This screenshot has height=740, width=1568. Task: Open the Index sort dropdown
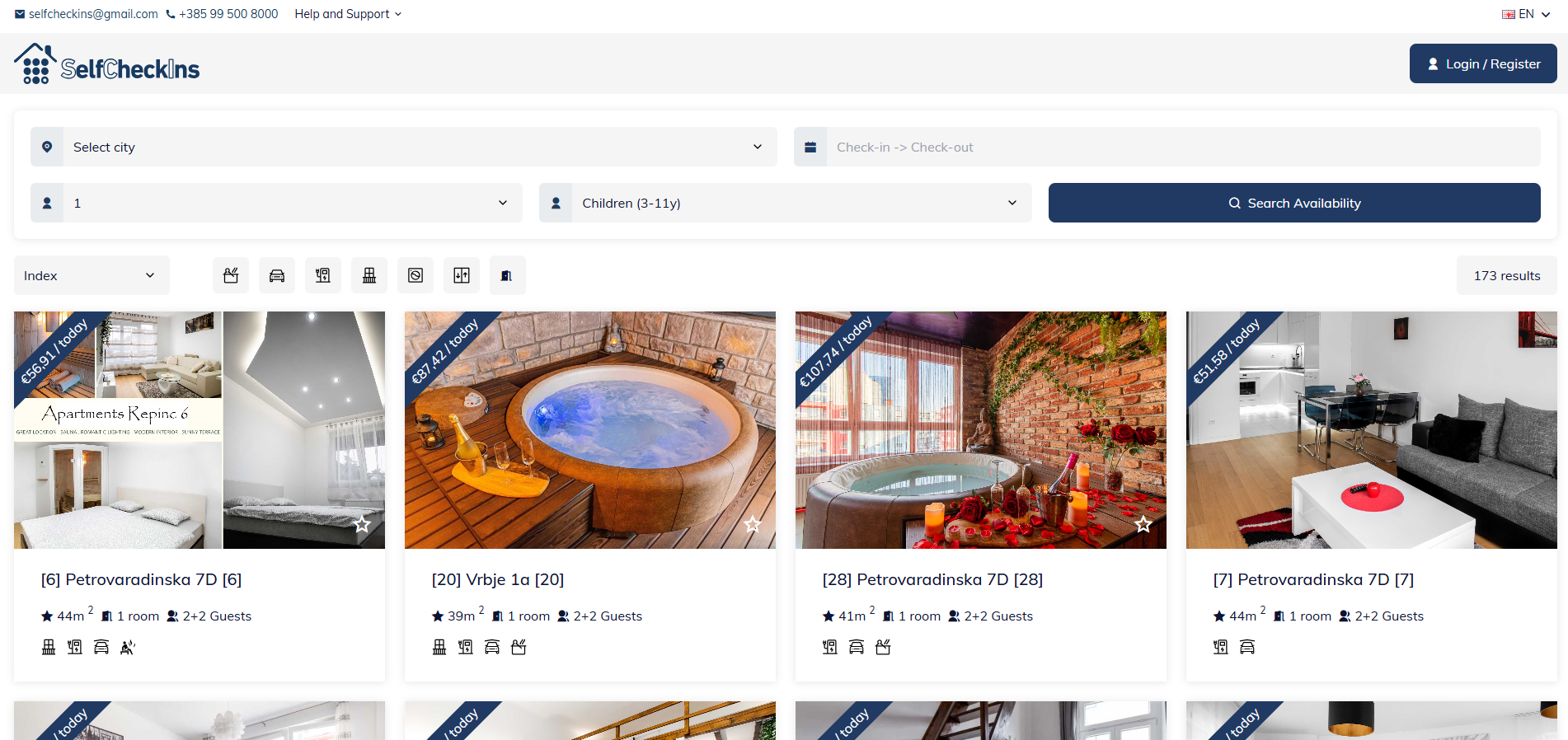pyautogui.click(x=91, y=275)
